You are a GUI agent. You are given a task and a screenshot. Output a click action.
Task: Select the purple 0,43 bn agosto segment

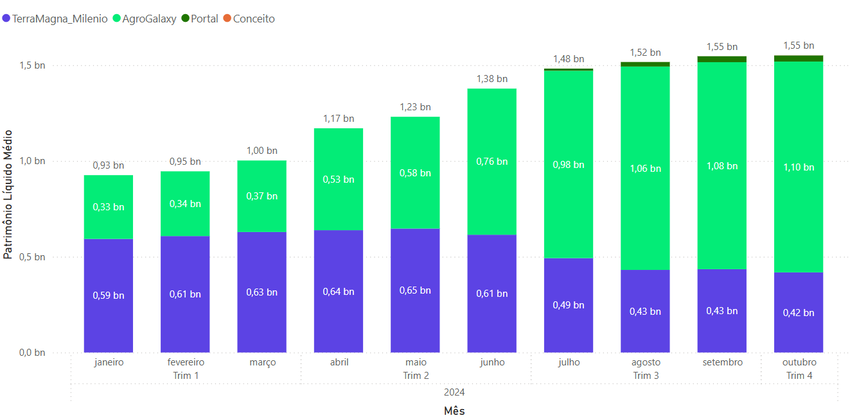pos(645,310)
